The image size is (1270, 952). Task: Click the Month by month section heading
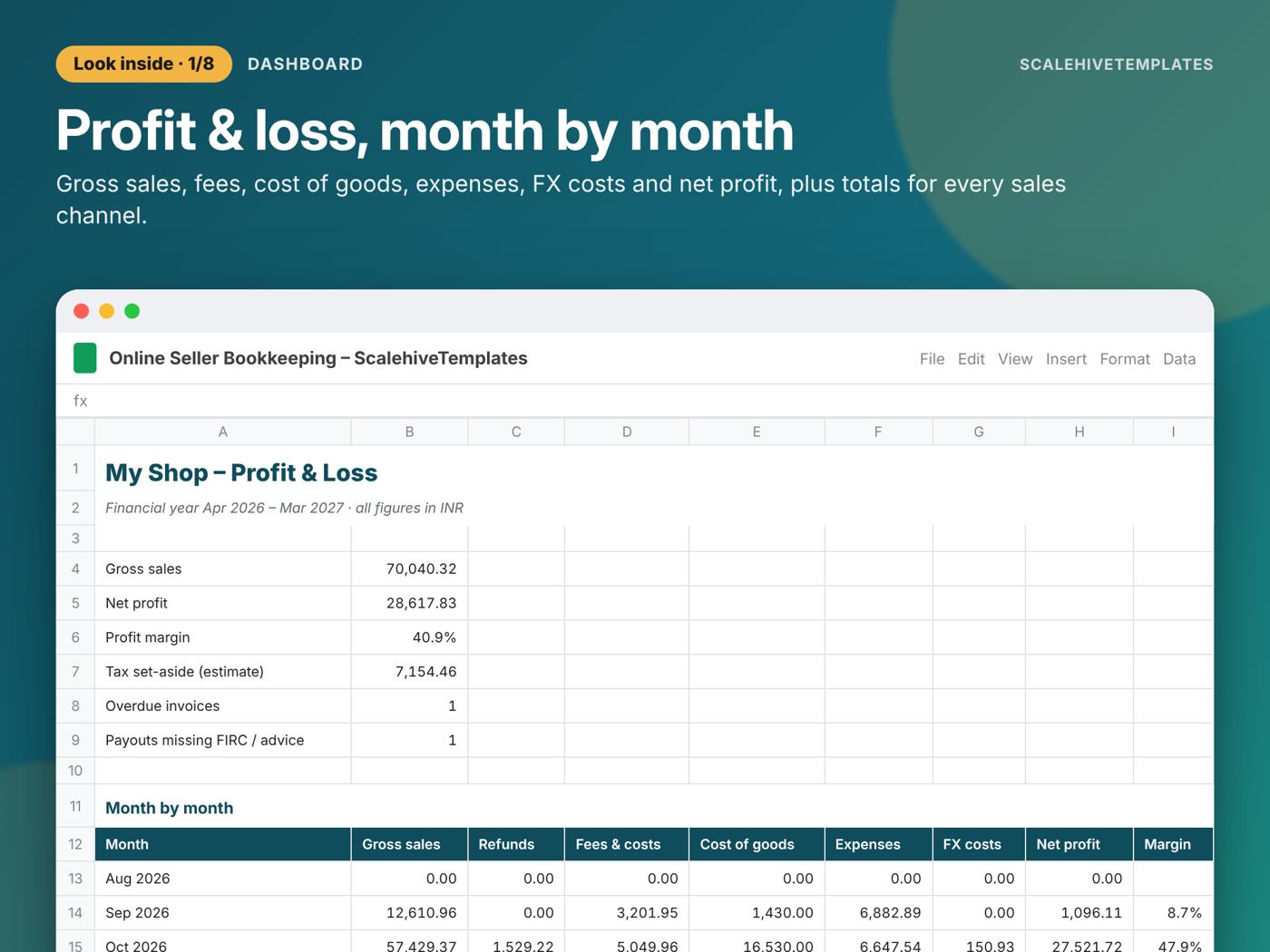click(x=170, y=808)
